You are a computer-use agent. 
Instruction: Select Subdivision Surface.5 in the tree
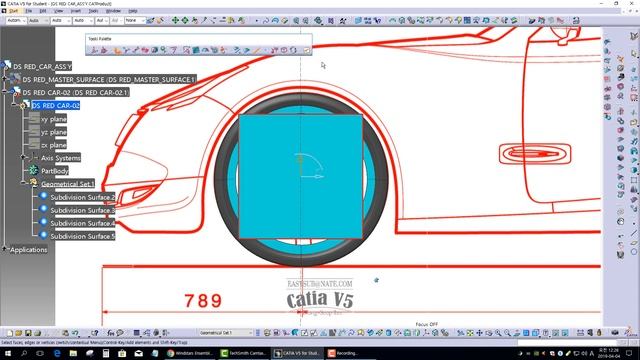pyautogui.click(x=82, y=236)
